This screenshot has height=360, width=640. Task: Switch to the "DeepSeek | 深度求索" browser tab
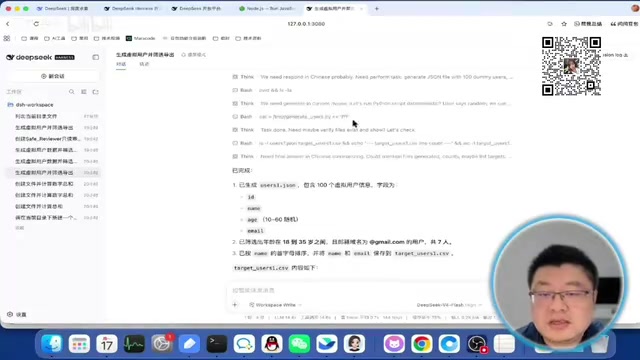coord(62,9)
